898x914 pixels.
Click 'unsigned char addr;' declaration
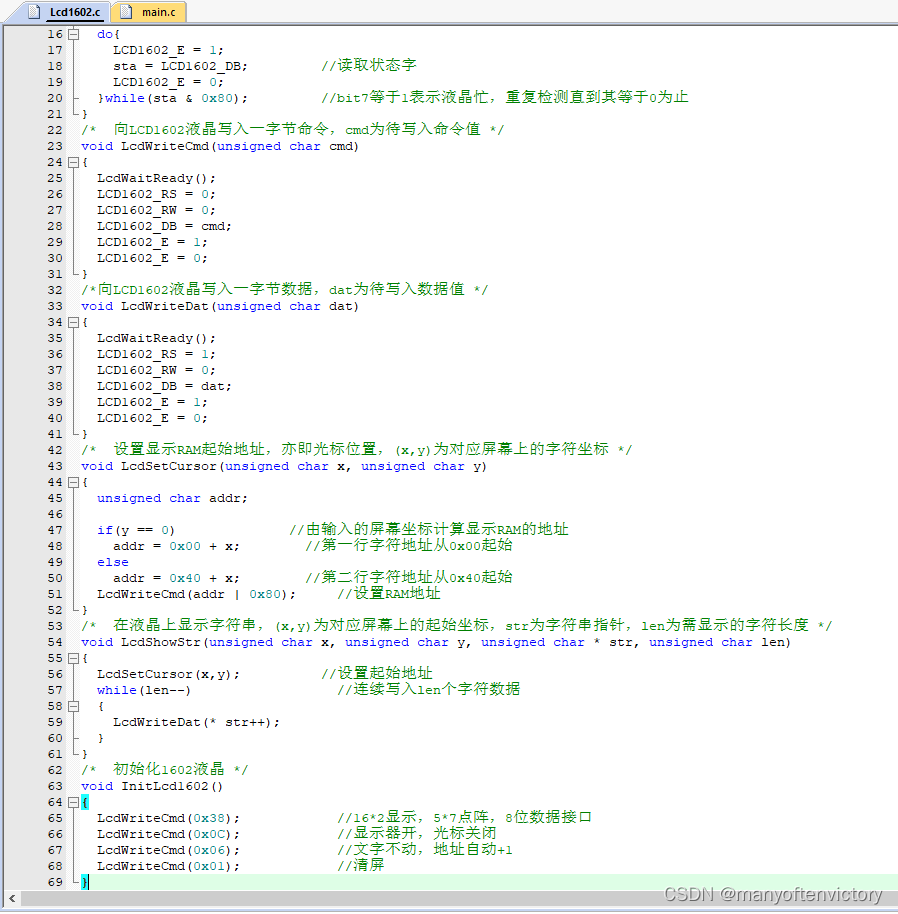coord(172,498)
